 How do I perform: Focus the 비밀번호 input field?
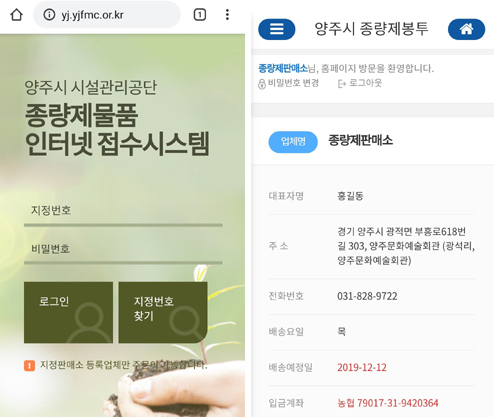click(123, 250)
